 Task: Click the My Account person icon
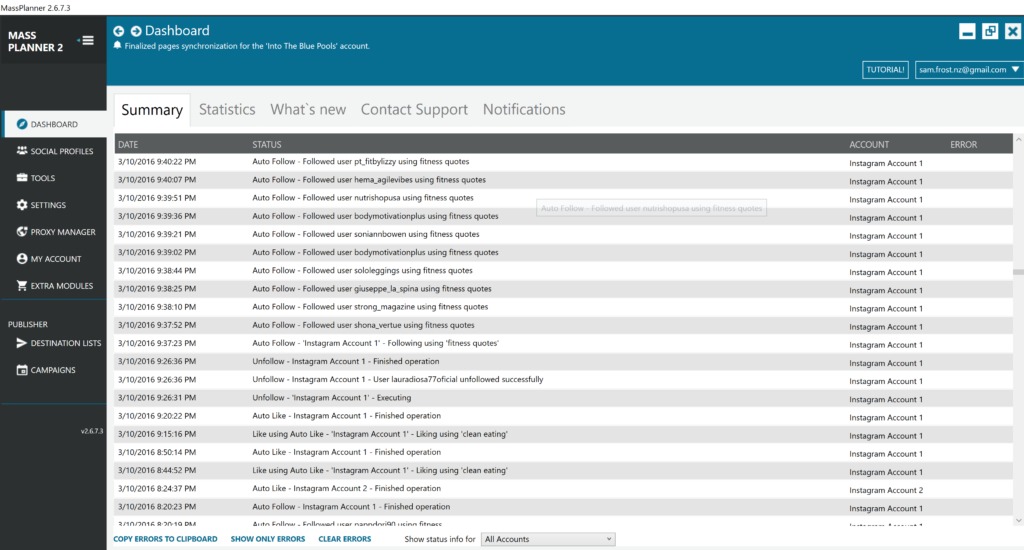pyautogui.click(x=22, y=259)
